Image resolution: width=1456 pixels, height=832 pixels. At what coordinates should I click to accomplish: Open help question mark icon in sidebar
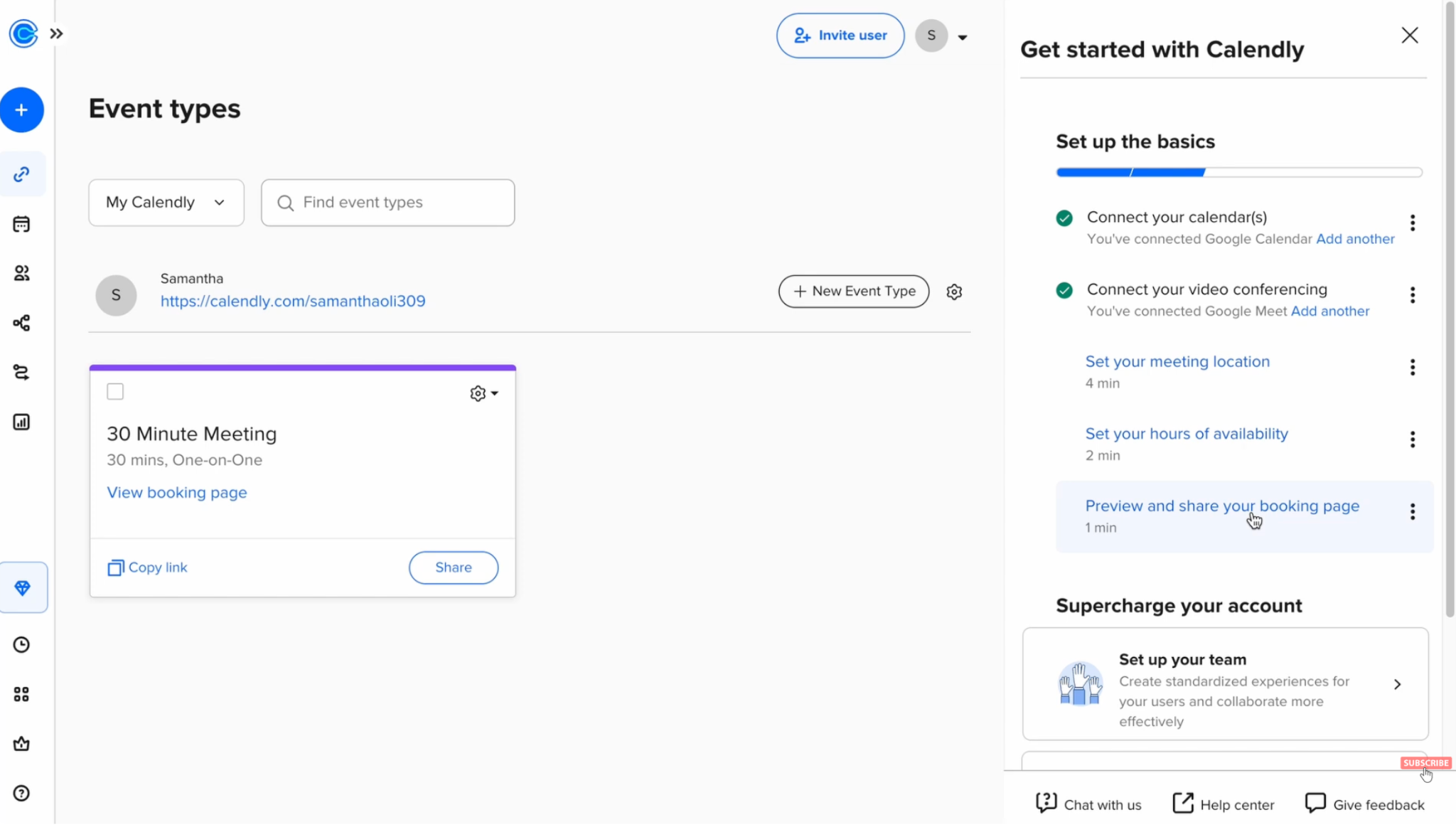[22, 794]
